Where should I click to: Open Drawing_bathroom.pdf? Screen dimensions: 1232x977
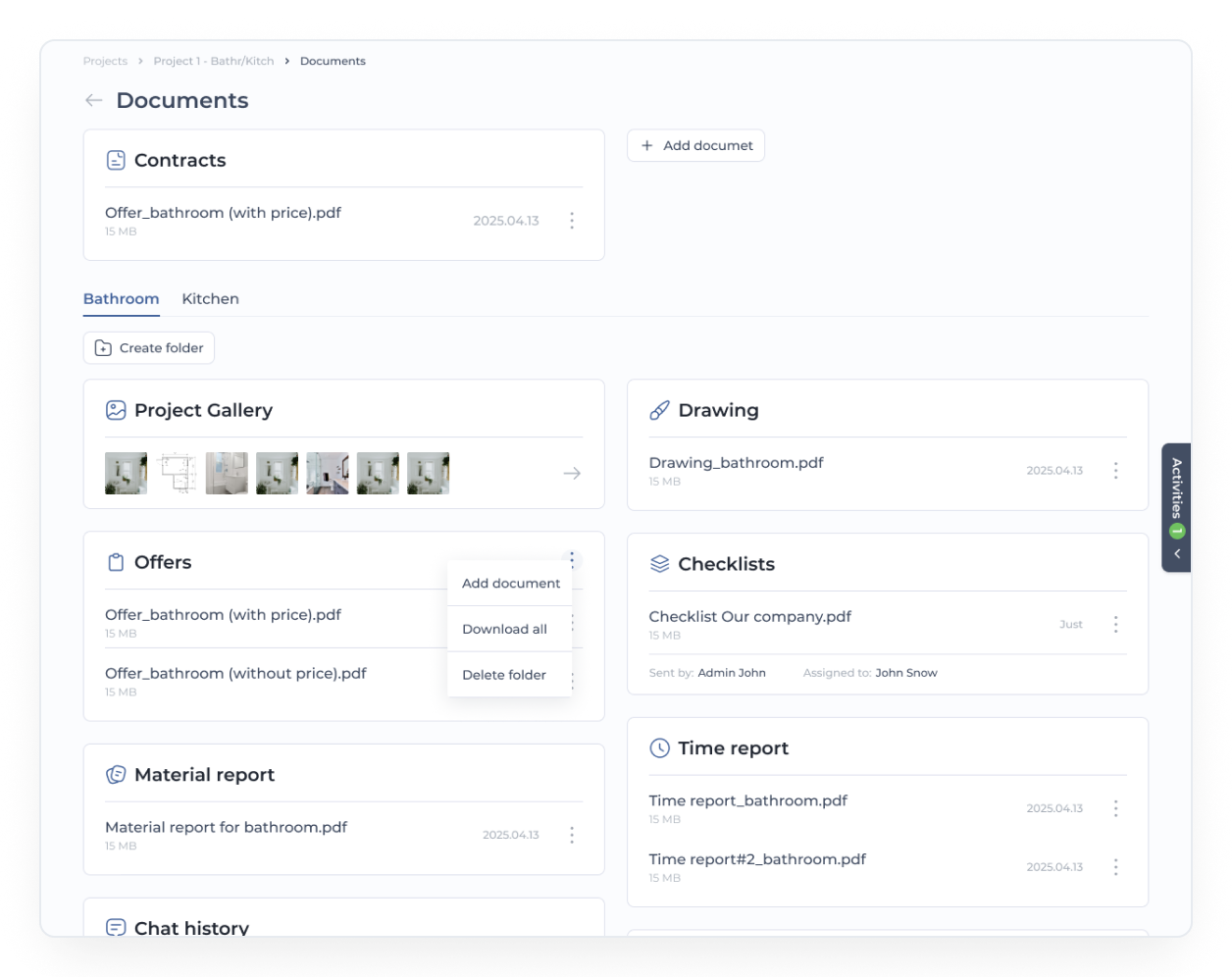(736, 463)
